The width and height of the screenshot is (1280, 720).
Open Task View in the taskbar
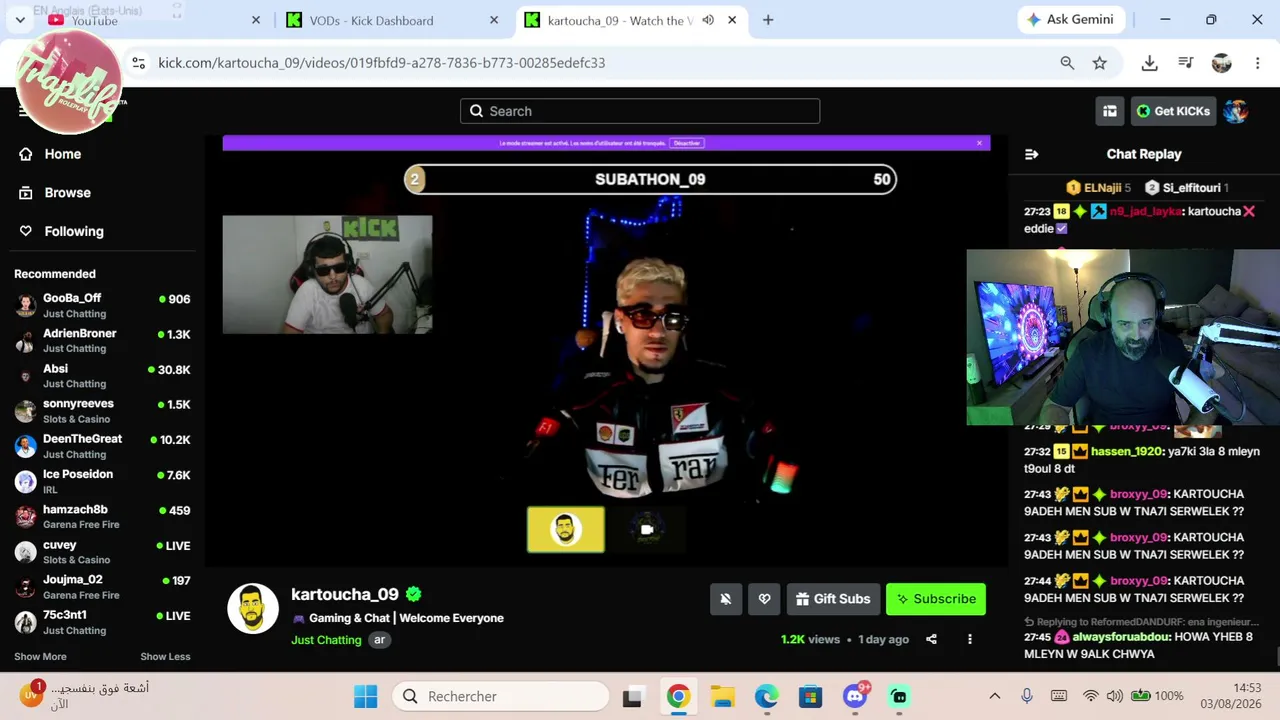point(632,697)
